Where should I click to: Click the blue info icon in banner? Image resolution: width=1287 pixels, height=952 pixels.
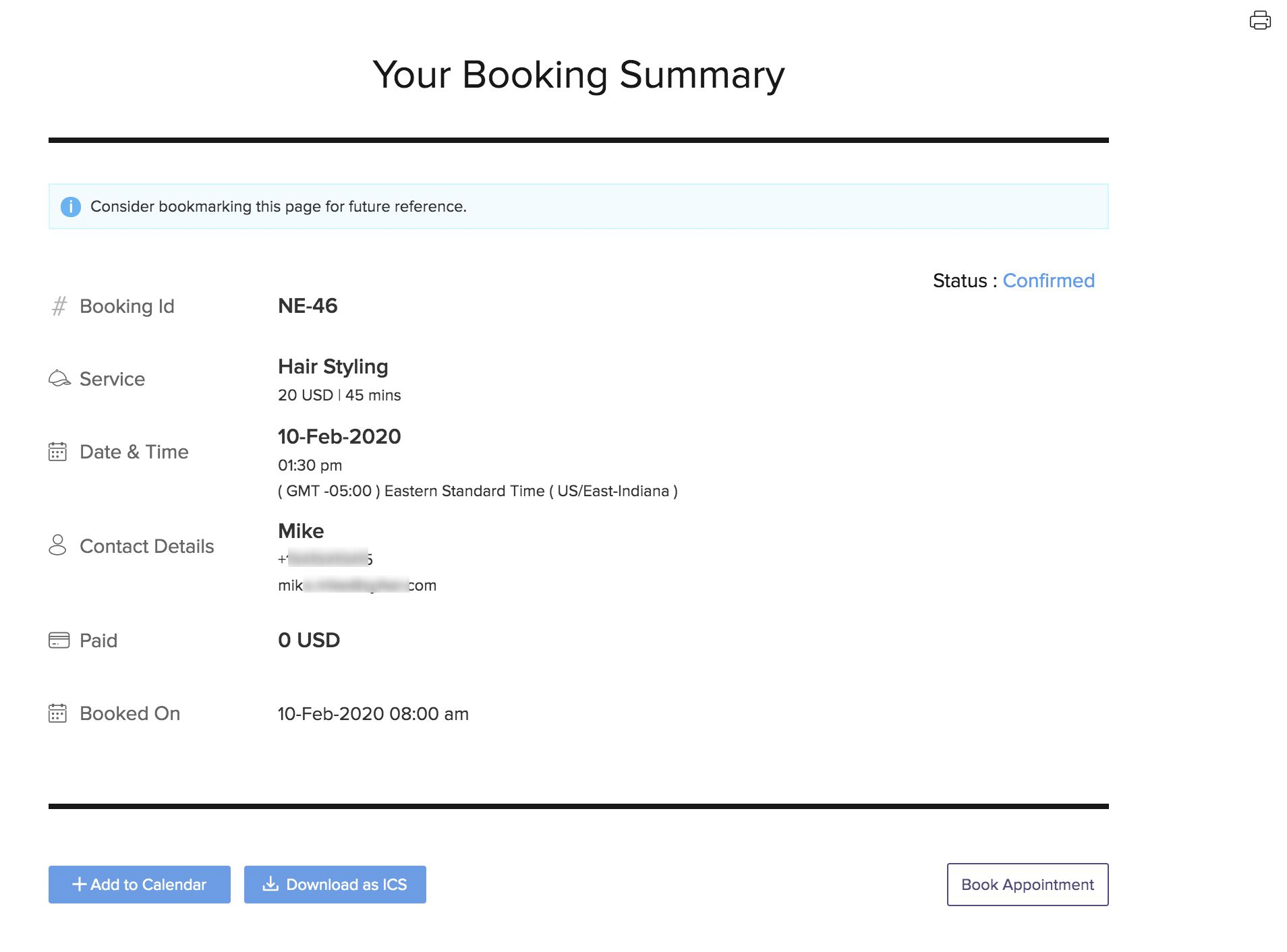point(71,206)
